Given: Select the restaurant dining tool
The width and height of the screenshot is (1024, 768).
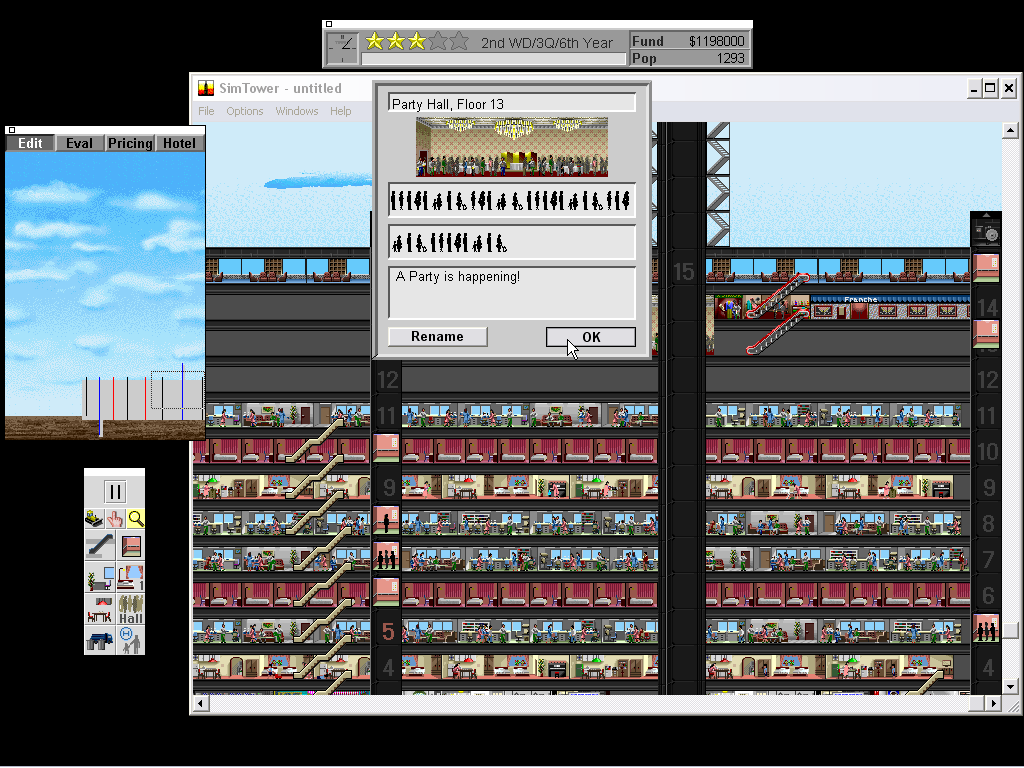Looking at the screenshot, I should (x=100, y=609).
